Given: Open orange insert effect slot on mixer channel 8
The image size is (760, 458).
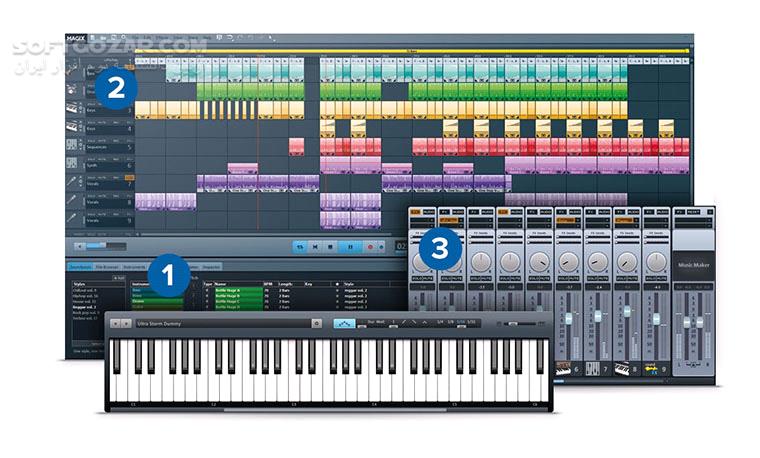Looking at the screenshot, I should (x=623, y=220).
